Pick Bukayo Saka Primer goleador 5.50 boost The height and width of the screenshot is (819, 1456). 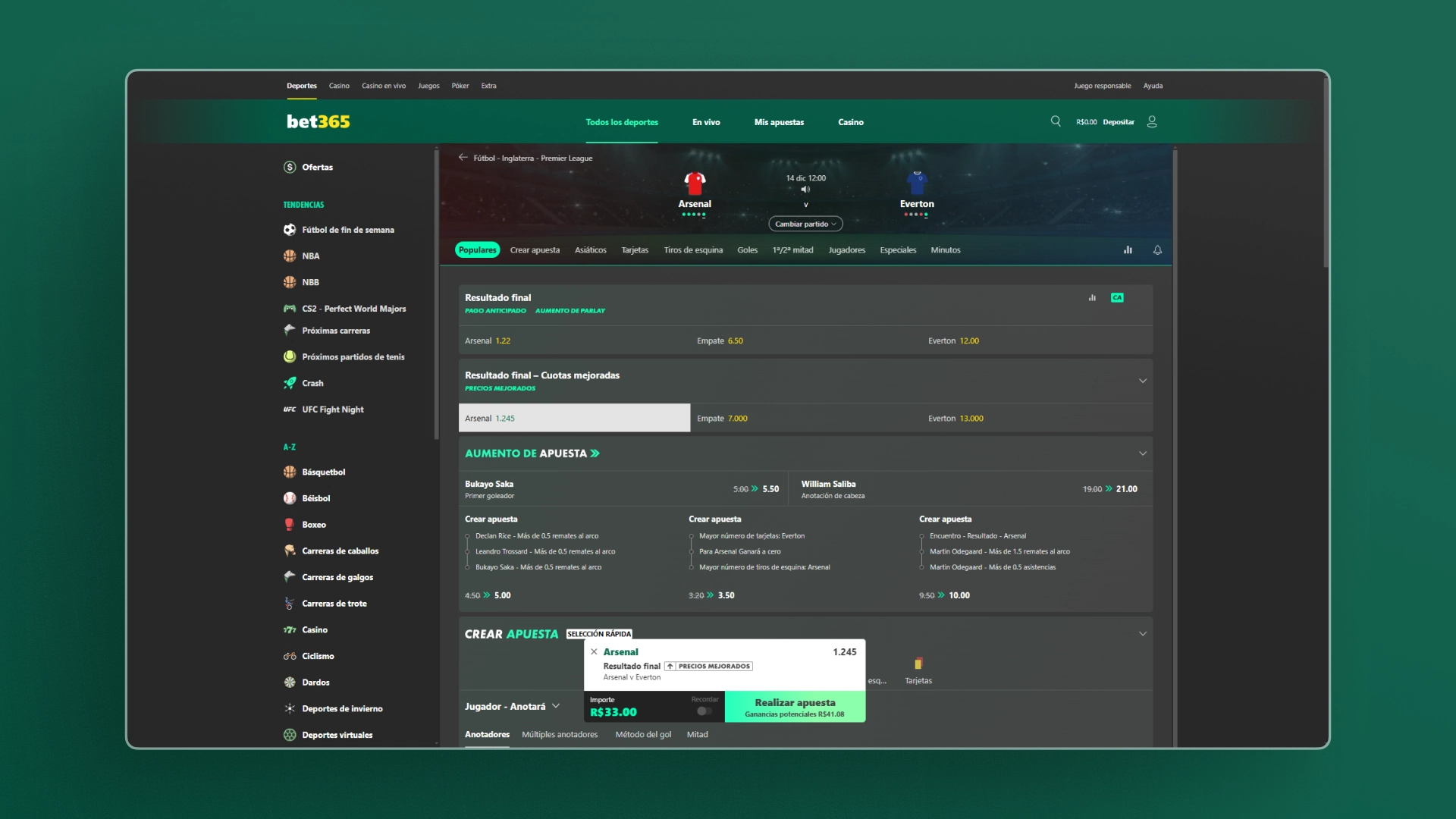(622, 489)
